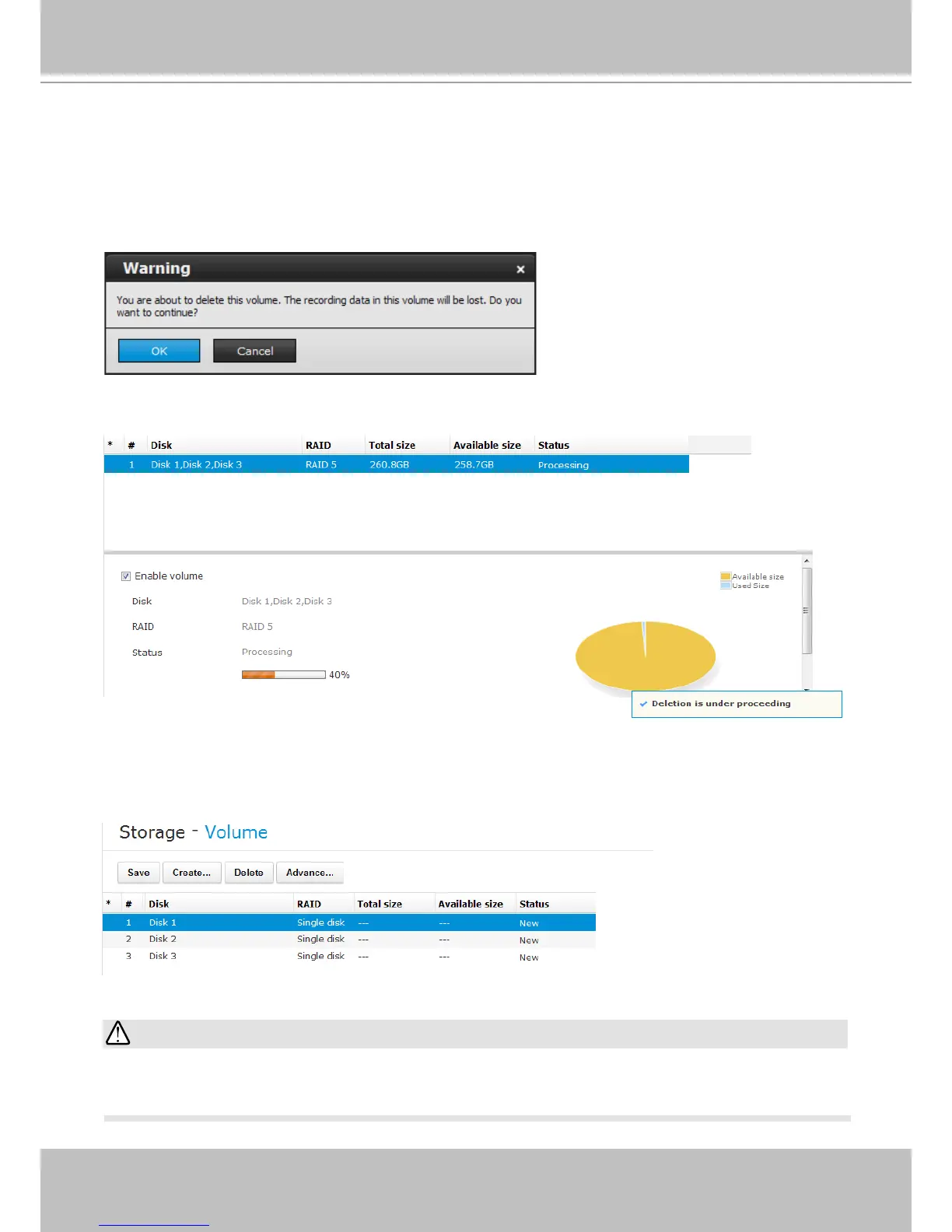
Task: Click the Delete button
Action: (x=249, y=873)
